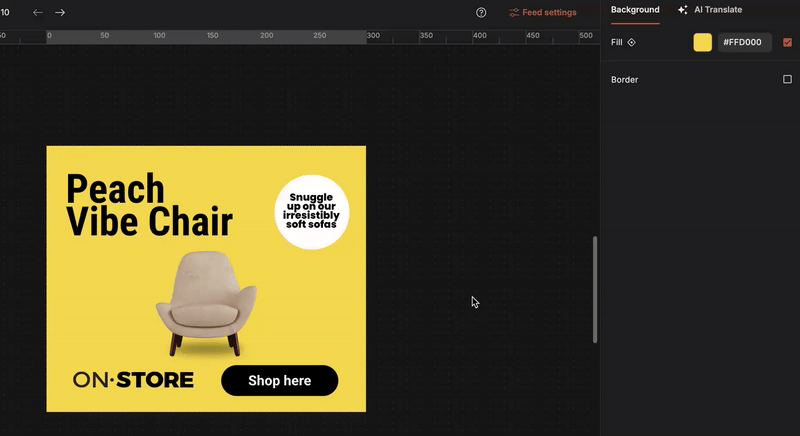800x436 pixels.
Task: Click the redo forward arrow
Action: tap(60, 13)
